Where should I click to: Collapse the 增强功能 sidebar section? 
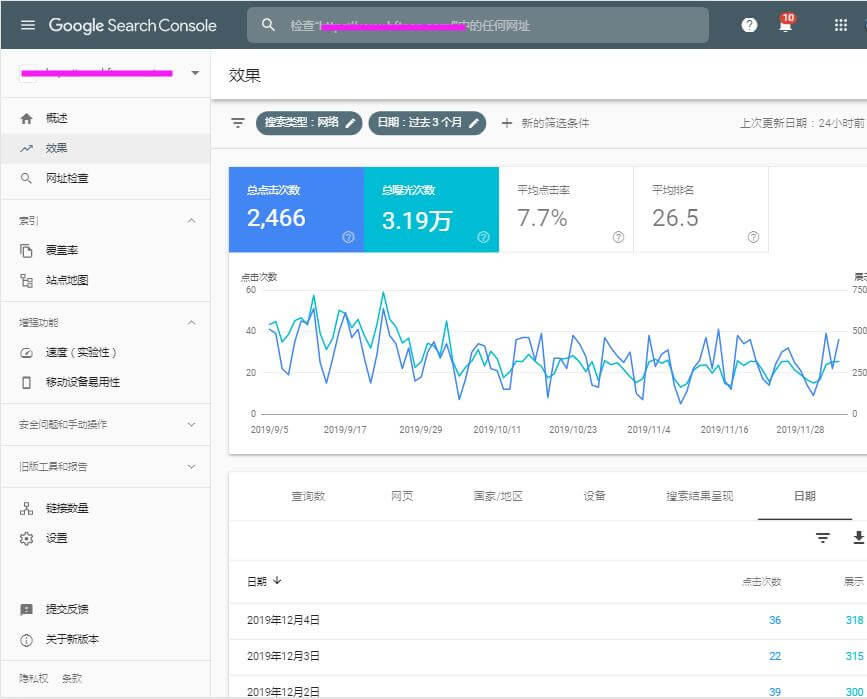[191, 322]
